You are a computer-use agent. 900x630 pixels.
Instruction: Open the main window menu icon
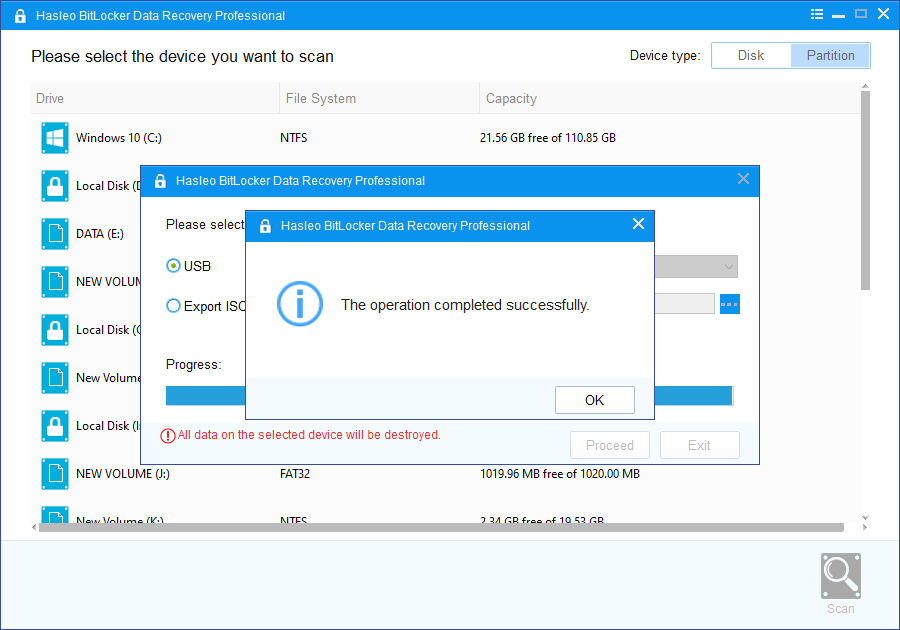click(x=816, y=14)
